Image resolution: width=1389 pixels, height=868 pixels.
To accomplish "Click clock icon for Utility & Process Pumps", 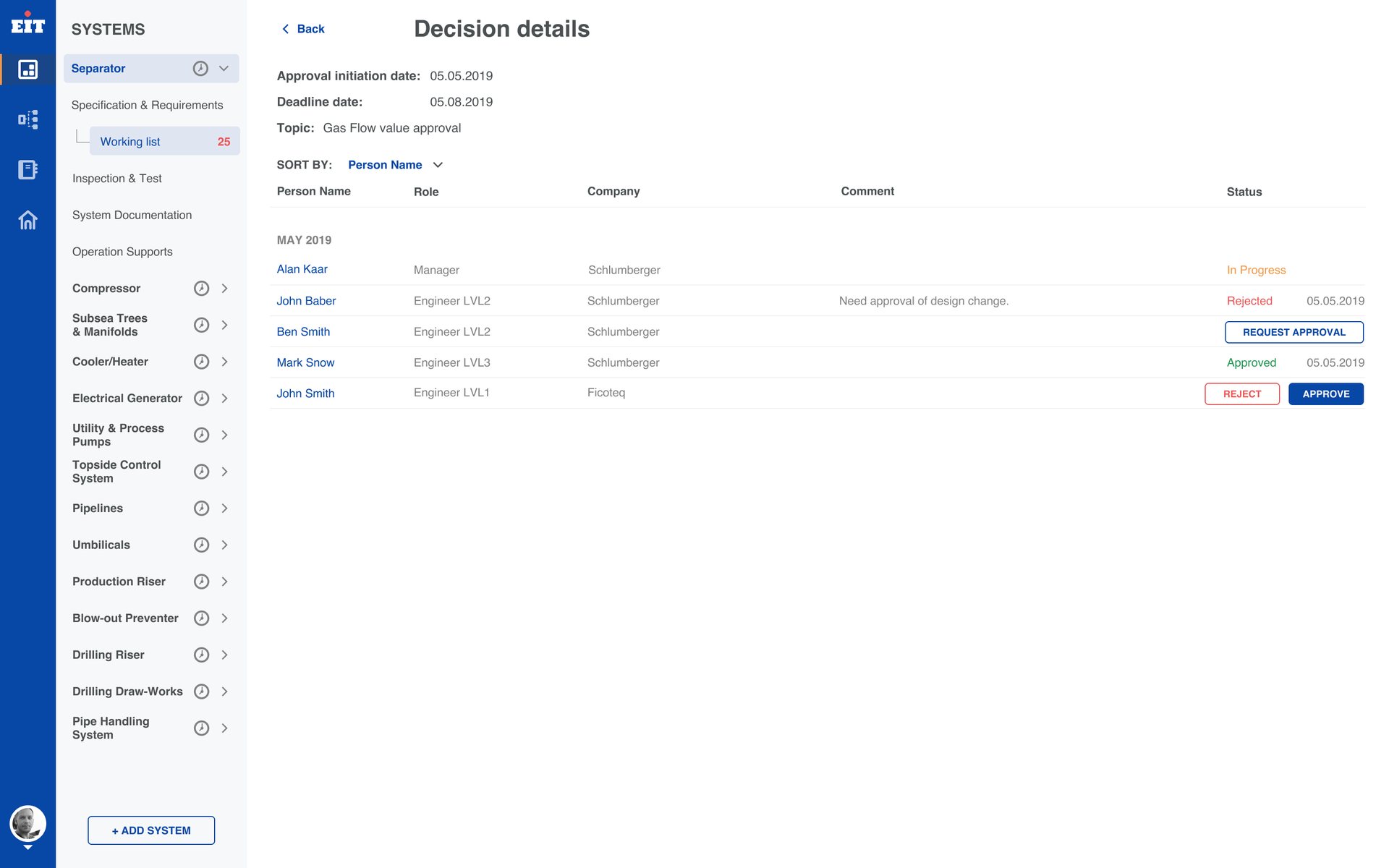I will pyautogui.click(x=201, y=435).
